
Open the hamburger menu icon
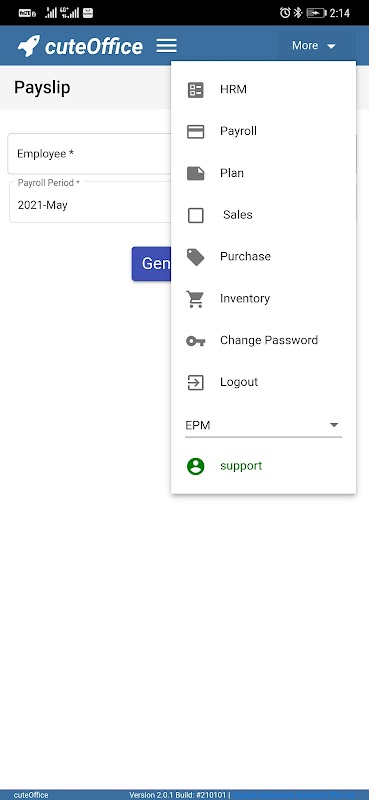tap(166, 46)
